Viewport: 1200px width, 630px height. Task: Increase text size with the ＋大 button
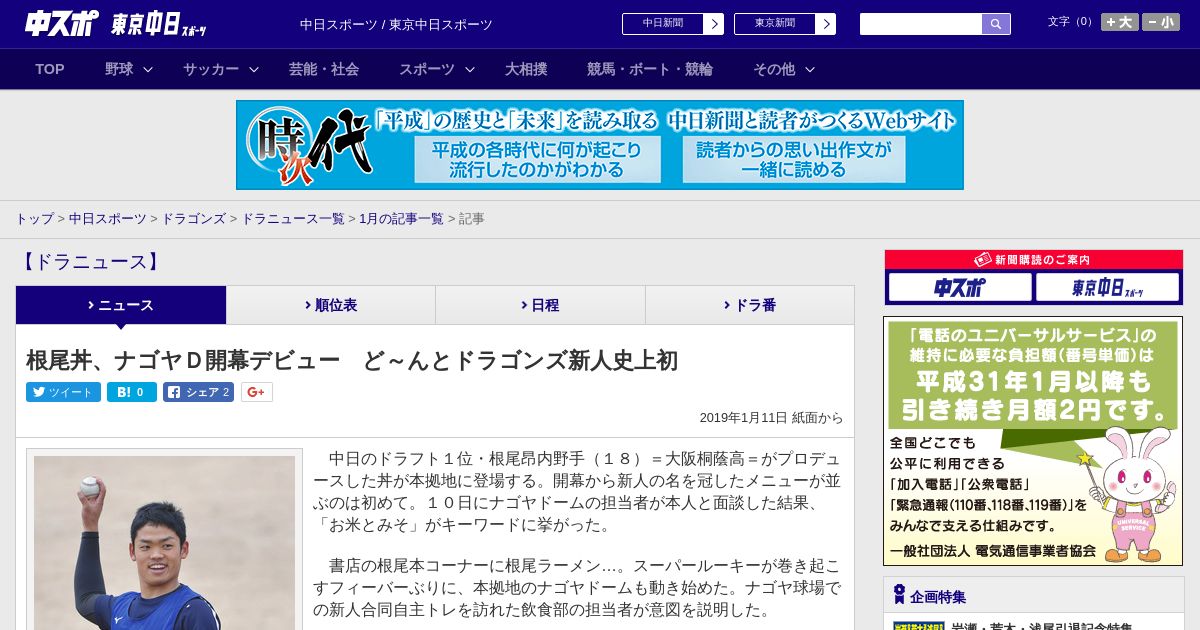1120,22
